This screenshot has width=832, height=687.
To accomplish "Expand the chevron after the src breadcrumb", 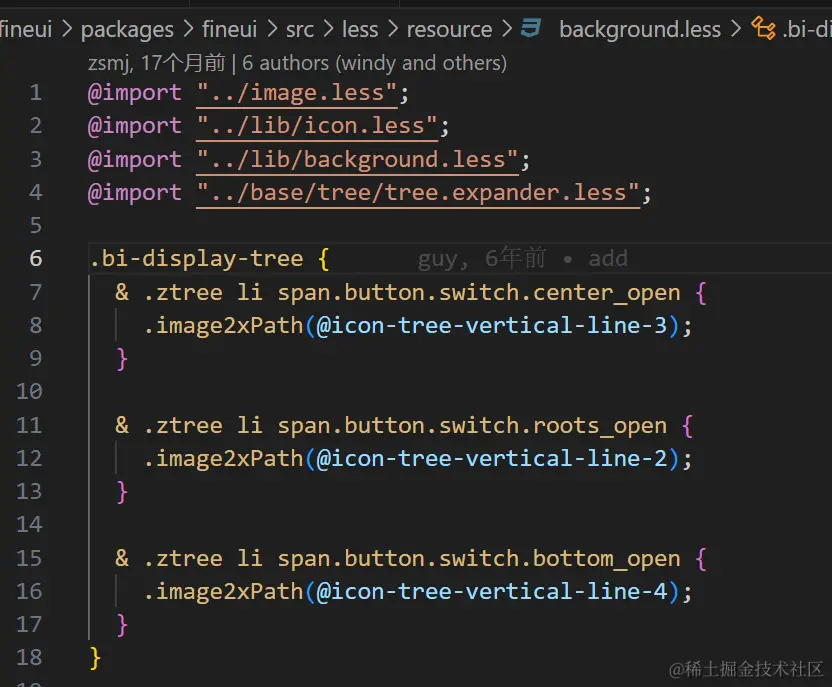I will [x=328, y=29].
